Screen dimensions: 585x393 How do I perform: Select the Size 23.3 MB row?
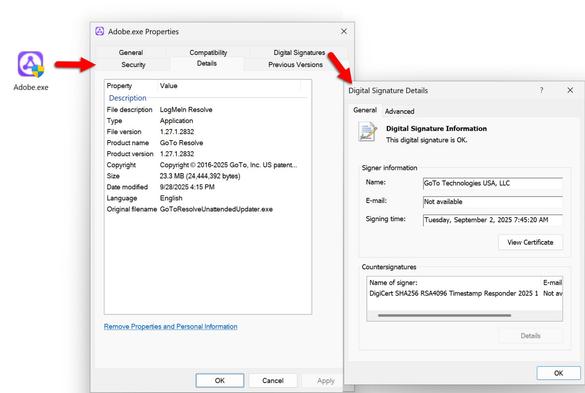tap(208, 176)
